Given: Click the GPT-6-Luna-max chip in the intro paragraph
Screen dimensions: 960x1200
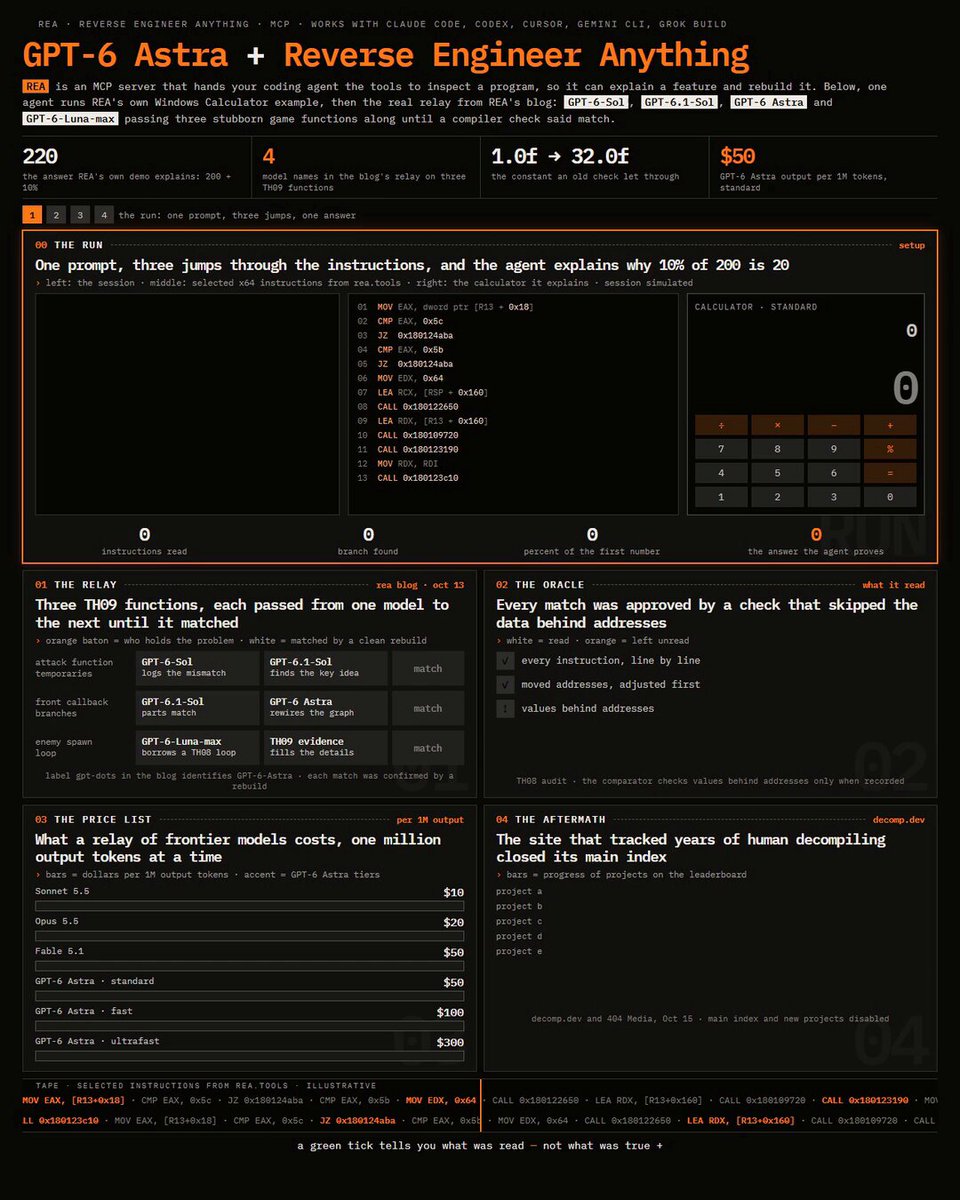Looking at the screenshot, I should (x=70, y=119).
